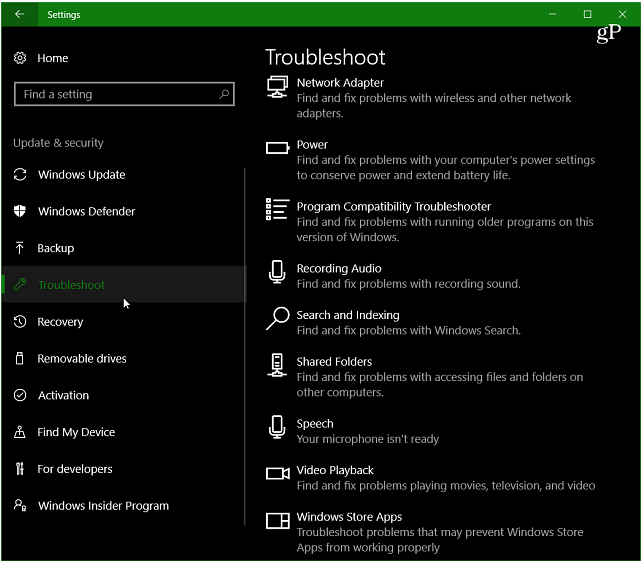Click the Speech microphone icon

277,427
